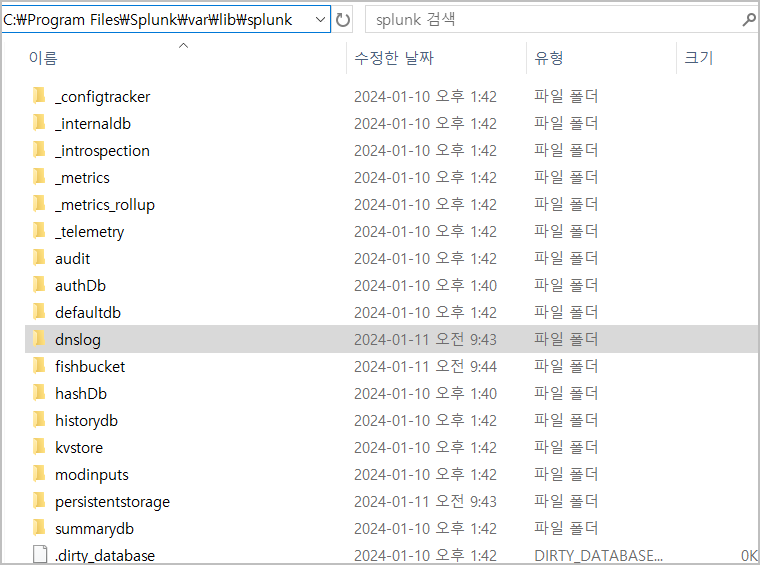Image resolution: width=760 pixels, height=565 pixels.
Task: Select the _metrics_rollup folder name
Action: coord(105,205)
